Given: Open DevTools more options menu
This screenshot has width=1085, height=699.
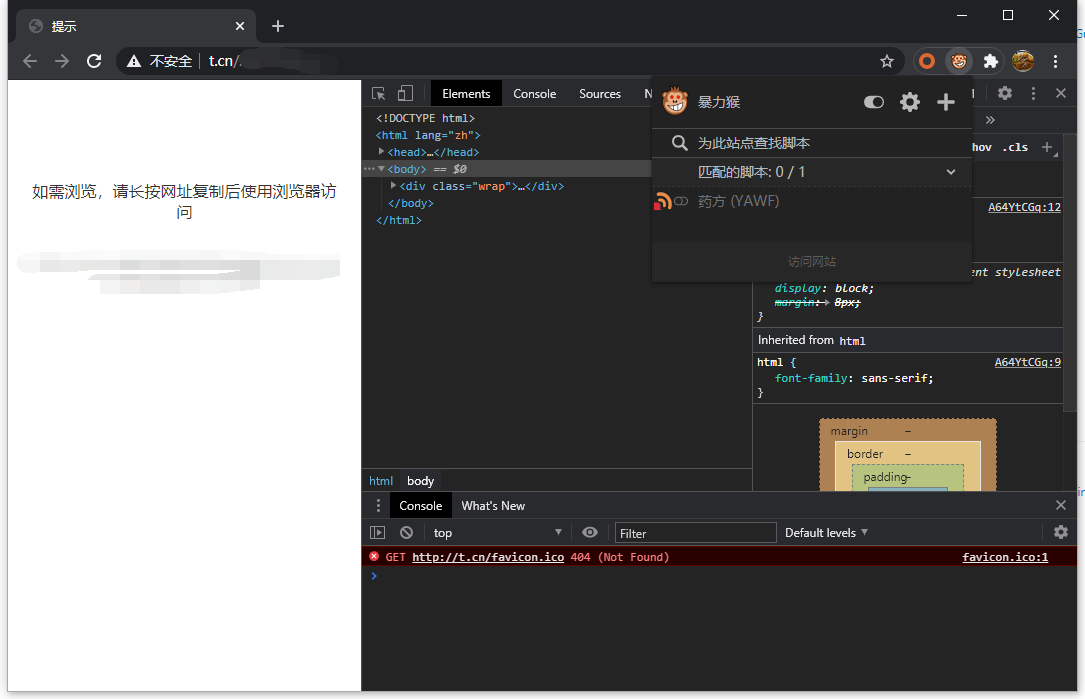Looking at the screenshot, I should 1033,92.
